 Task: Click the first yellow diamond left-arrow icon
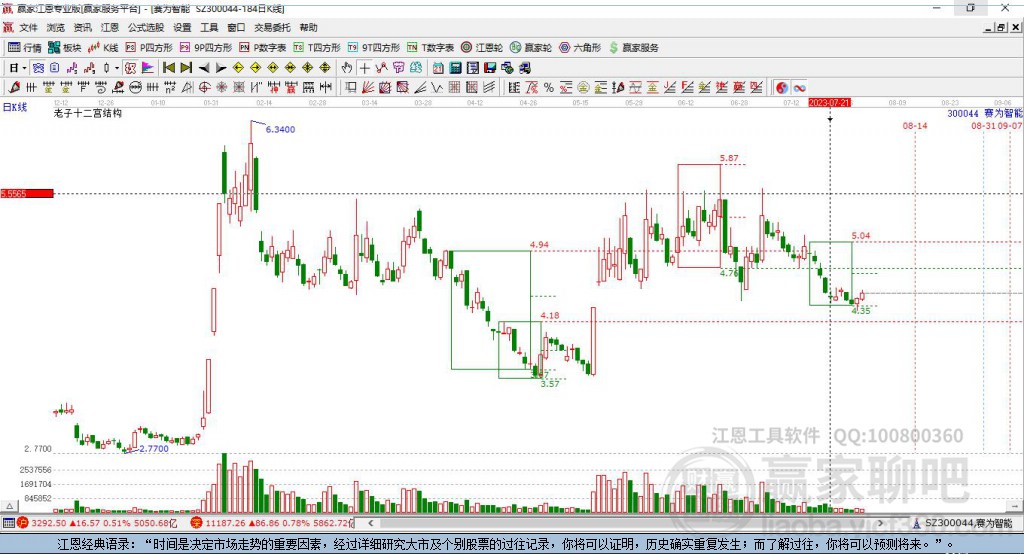pyautogui.click(x=238, y=68)
